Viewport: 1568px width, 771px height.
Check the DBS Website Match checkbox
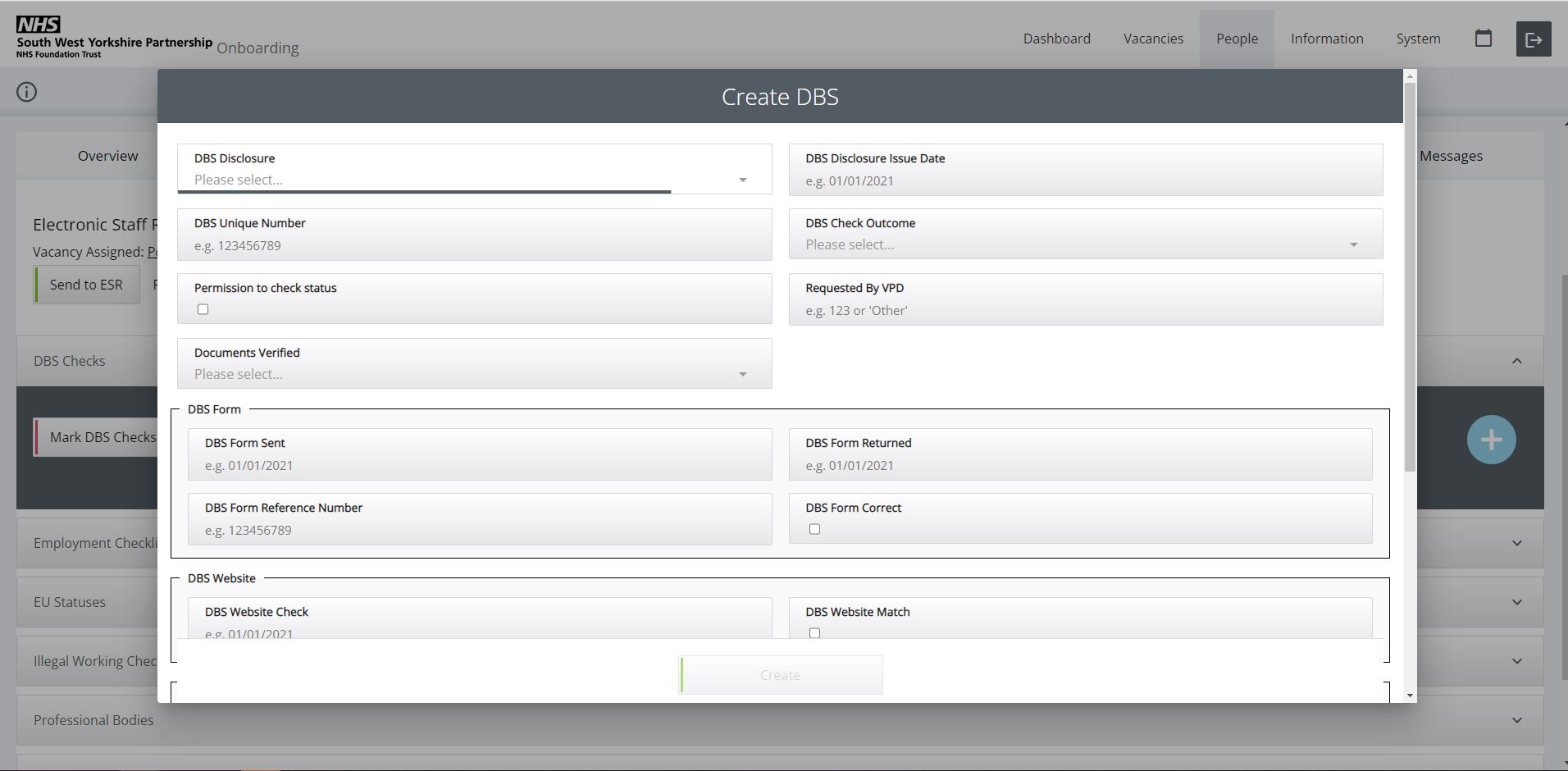click(x=814, y=632)
